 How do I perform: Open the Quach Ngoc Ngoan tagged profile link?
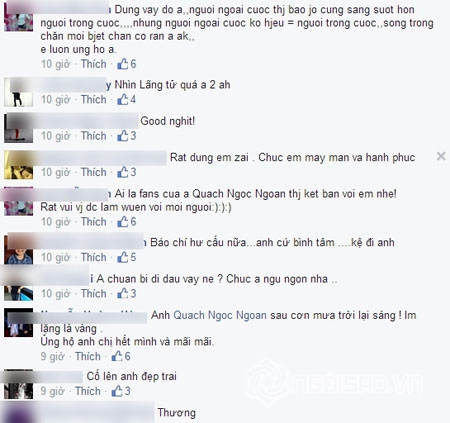click(x=220, y=315)
